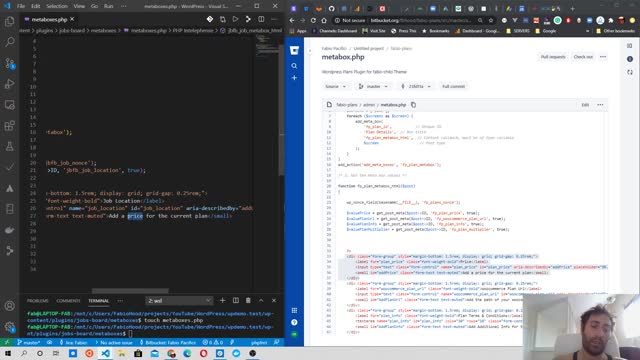The width and height of the screenshot is (640, 360).
Task: Maximize terminal panel with chevron up
Action: (x=261, y=300)
